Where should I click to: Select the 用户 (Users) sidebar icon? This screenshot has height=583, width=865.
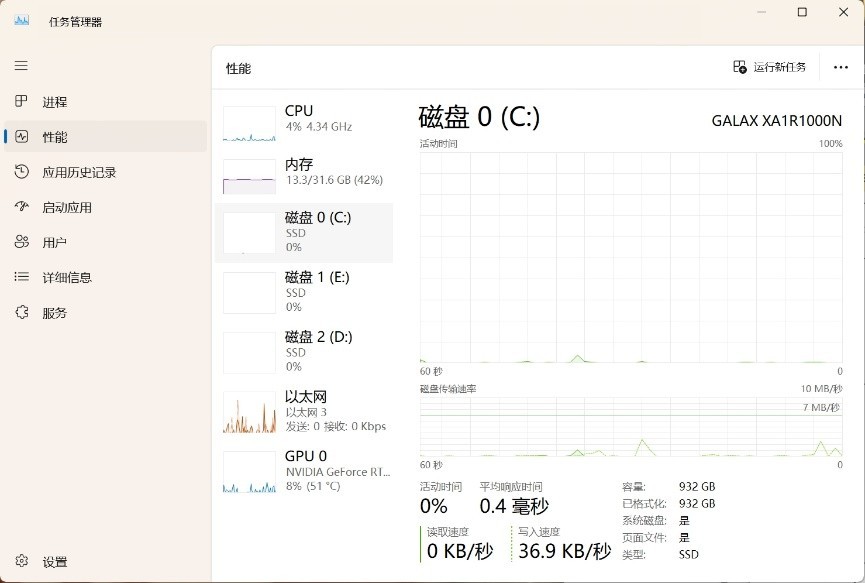pos(22,242)
